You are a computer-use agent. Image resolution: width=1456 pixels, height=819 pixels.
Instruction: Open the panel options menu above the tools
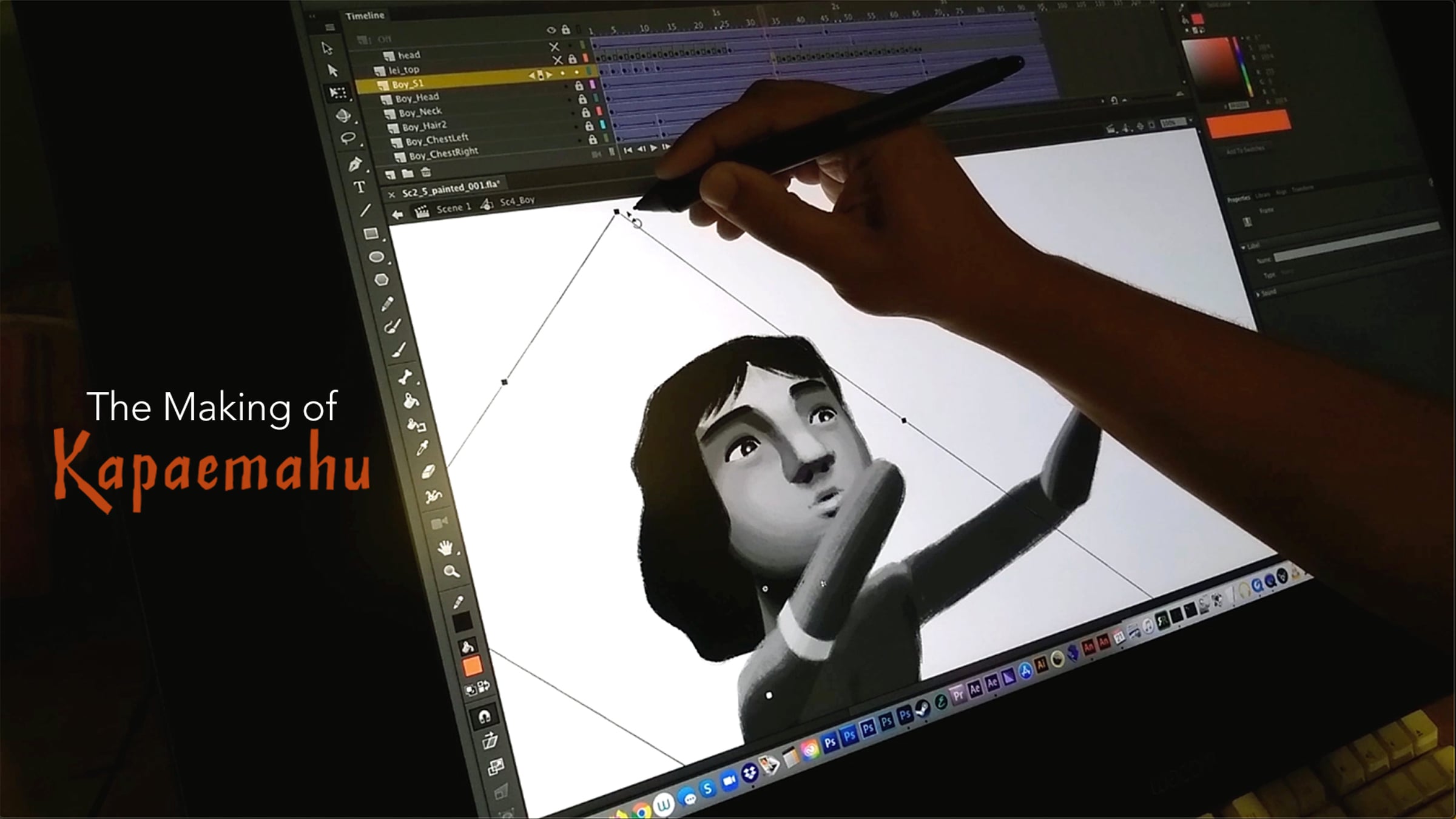coord(329,27)
